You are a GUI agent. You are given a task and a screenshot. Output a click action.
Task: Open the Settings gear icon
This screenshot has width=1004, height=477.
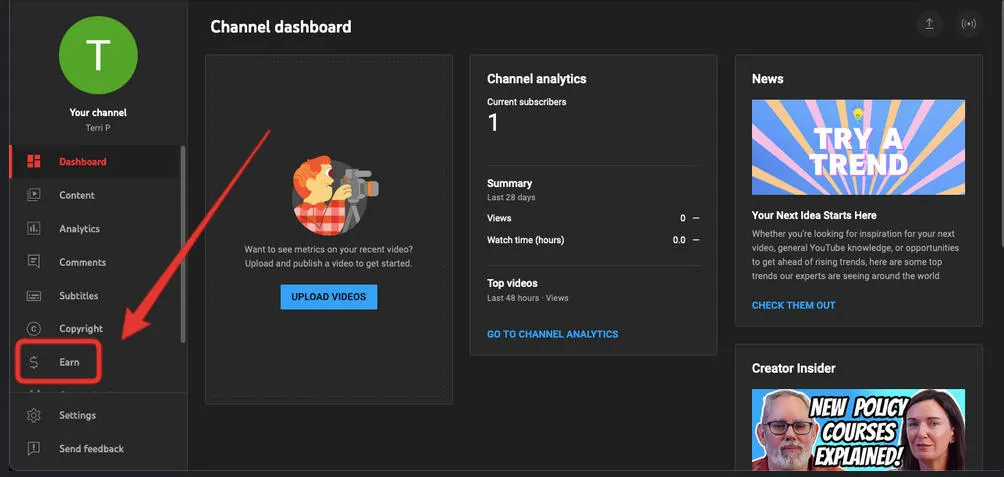tap(34, 416)
